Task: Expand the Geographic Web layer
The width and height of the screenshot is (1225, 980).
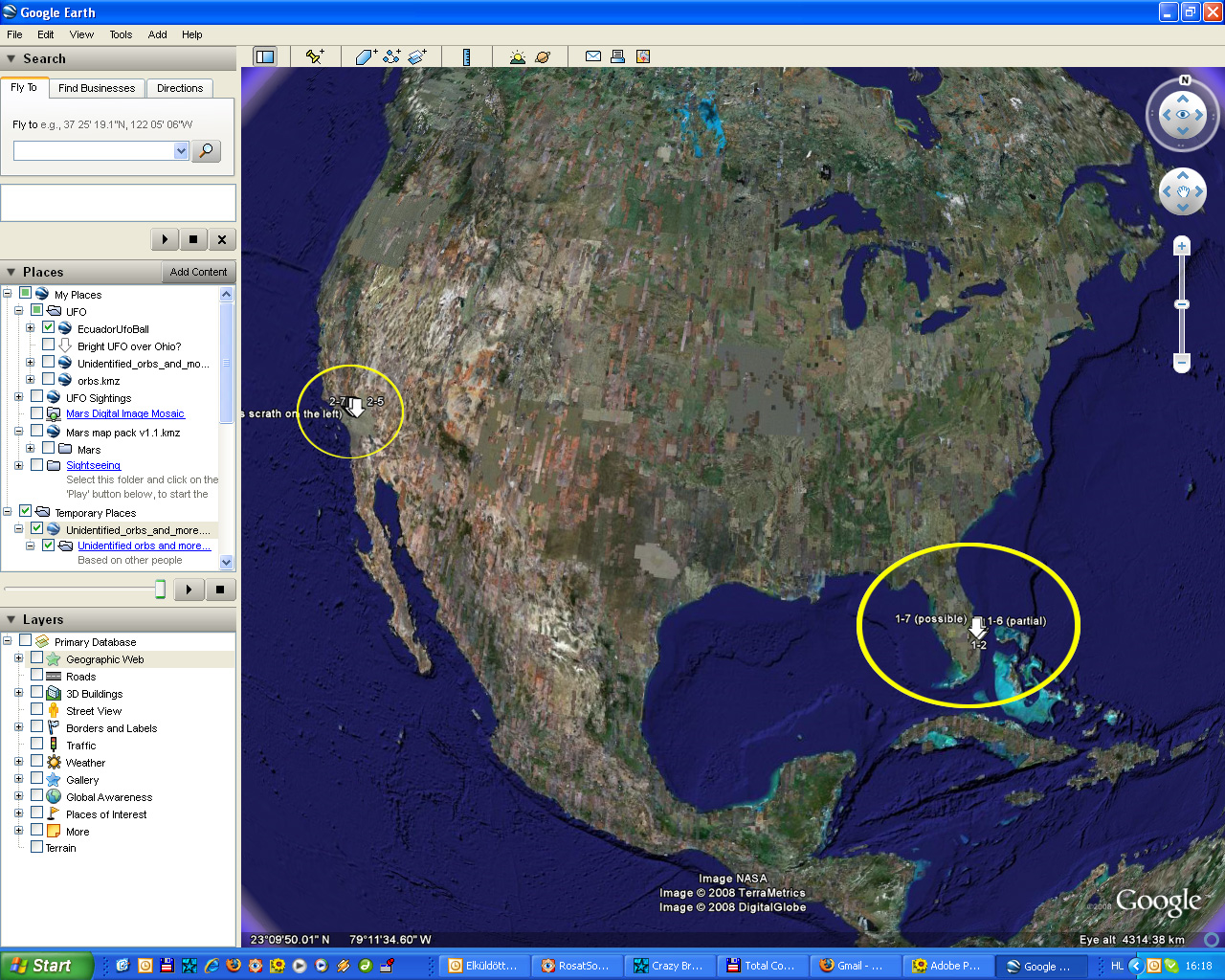Action: (x=18, y=658)
